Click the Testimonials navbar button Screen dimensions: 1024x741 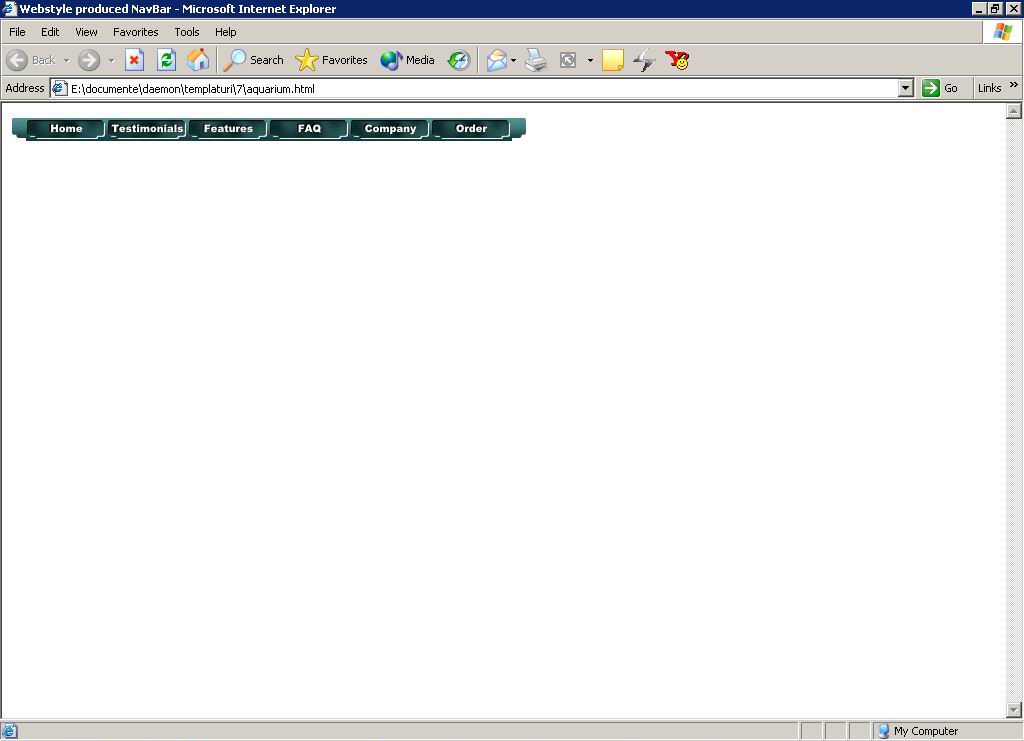(147, 129)
